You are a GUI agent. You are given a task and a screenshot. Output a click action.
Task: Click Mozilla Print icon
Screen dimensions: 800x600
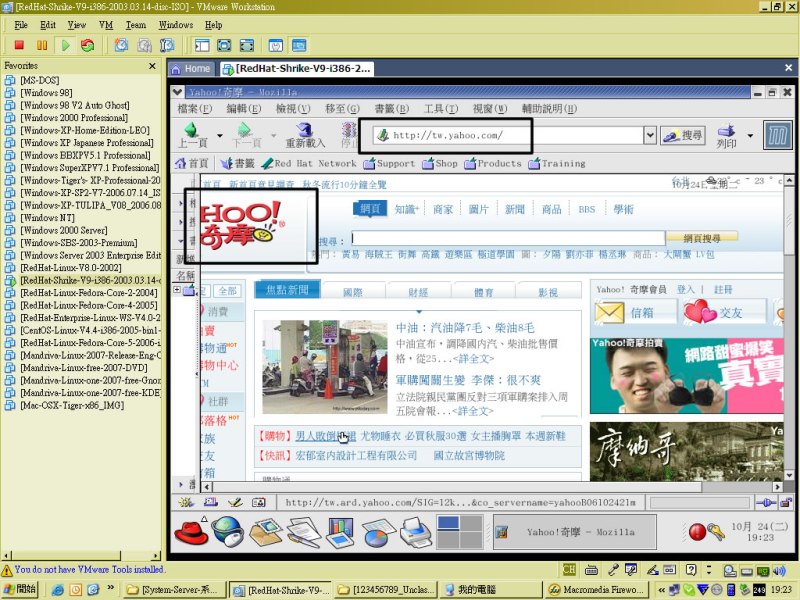click(x=726, y=135)
